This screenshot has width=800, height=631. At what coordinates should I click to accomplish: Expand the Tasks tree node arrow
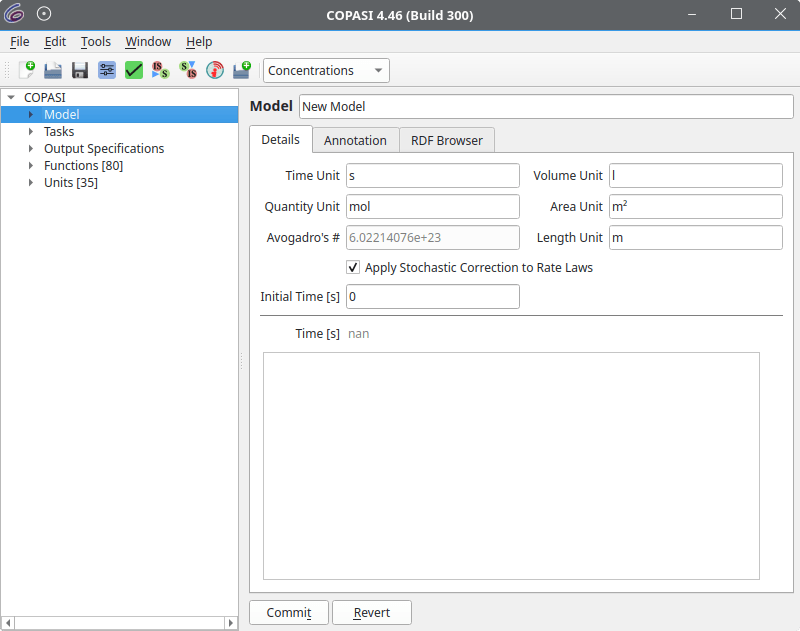[x=31, y=132]
